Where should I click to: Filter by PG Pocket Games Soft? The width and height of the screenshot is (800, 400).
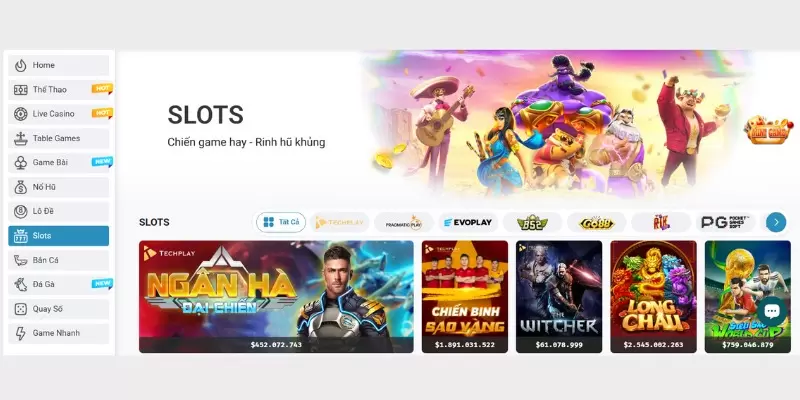coord(726,222)
